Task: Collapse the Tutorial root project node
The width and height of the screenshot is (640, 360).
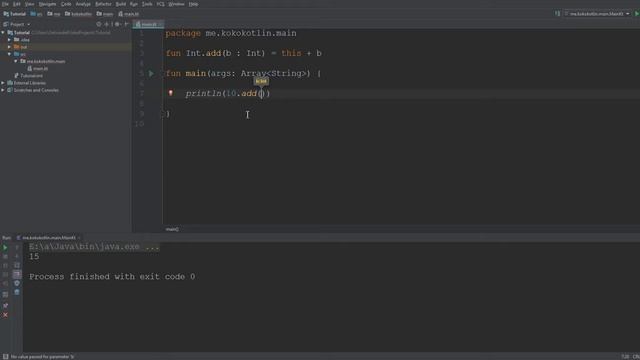Action: [x=3, y=33]
